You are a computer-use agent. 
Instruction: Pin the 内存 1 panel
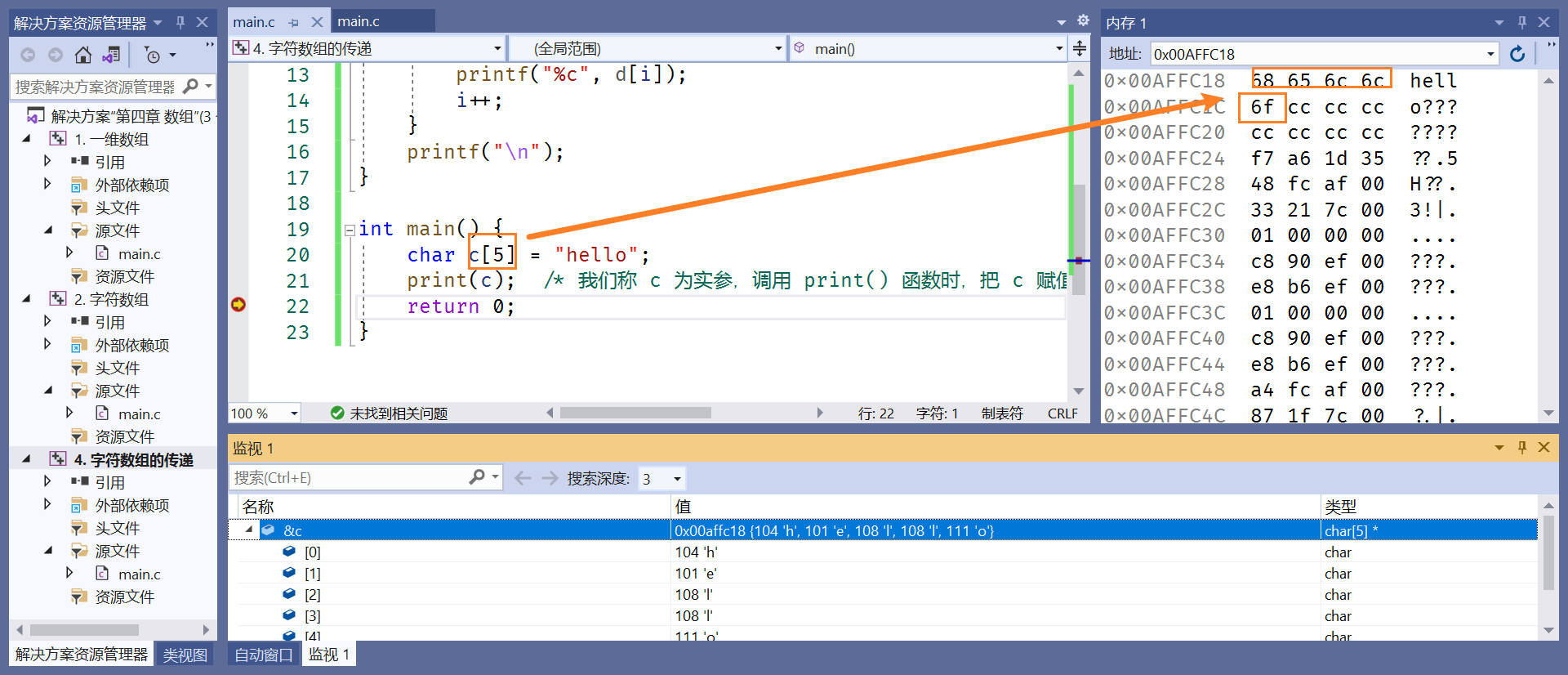(x=1522, y=22)
